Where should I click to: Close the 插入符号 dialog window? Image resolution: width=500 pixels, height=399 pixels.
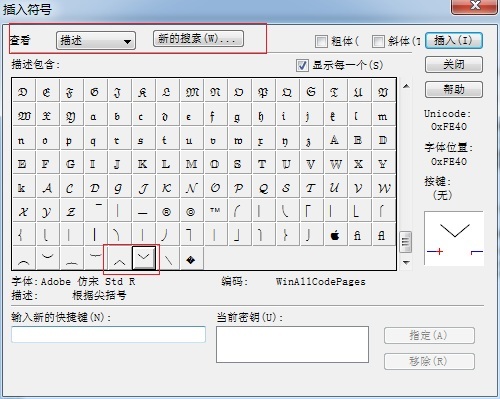(474, 6)
